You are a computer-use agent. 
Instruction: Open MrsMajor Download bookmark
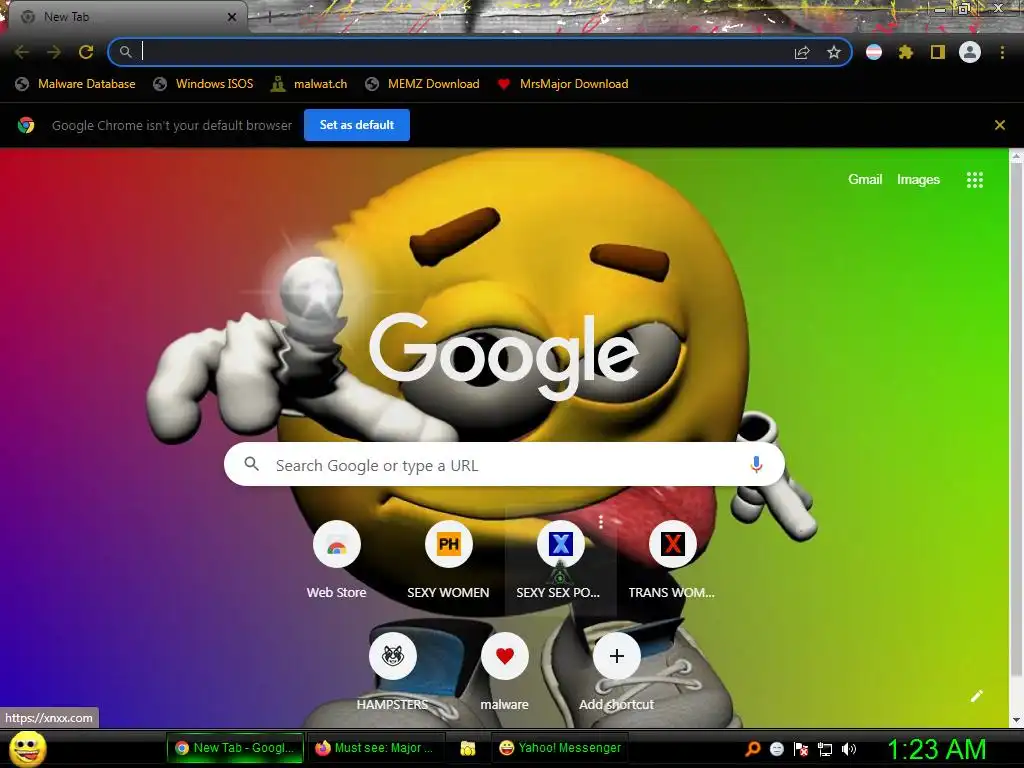pos(563,84)
